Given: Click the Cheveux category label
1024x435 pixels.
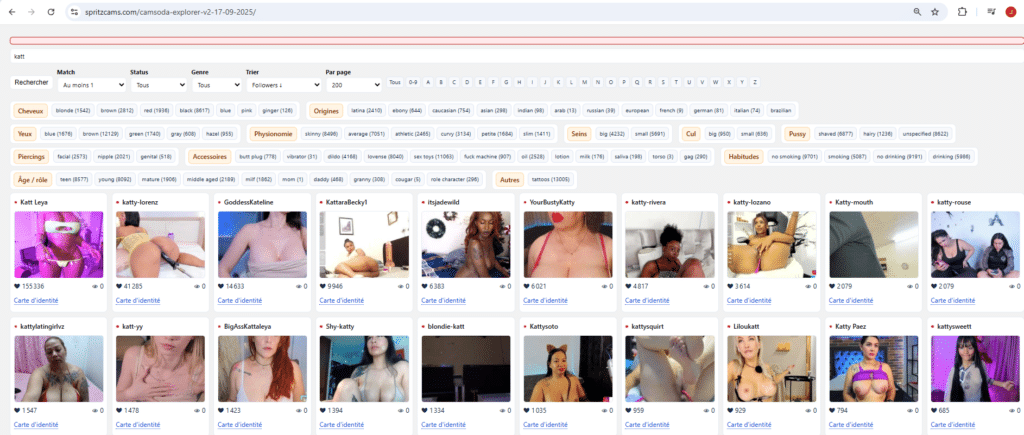Looking at the screenshot, I should [x=31, y=111].
